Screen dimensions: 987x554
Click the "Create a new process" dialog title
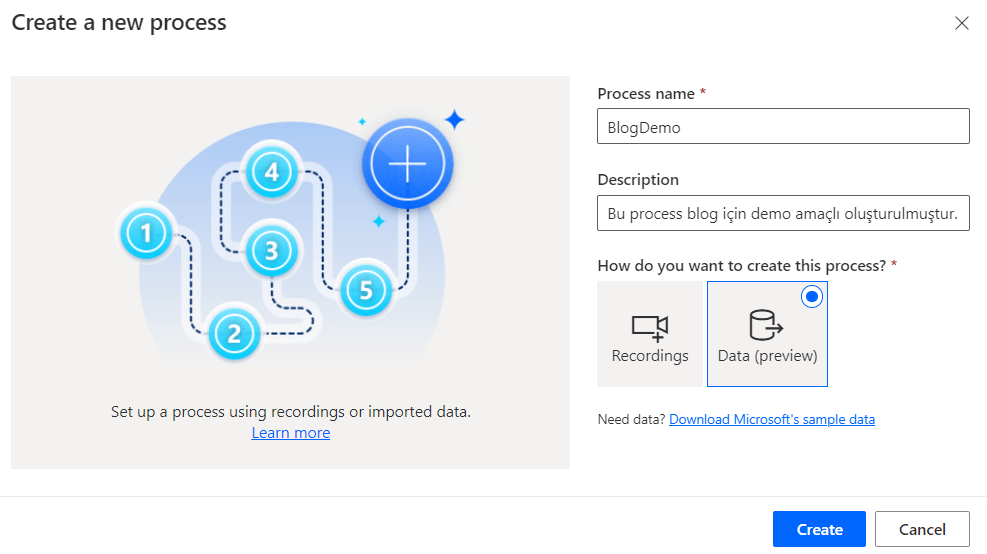point(119,22)
